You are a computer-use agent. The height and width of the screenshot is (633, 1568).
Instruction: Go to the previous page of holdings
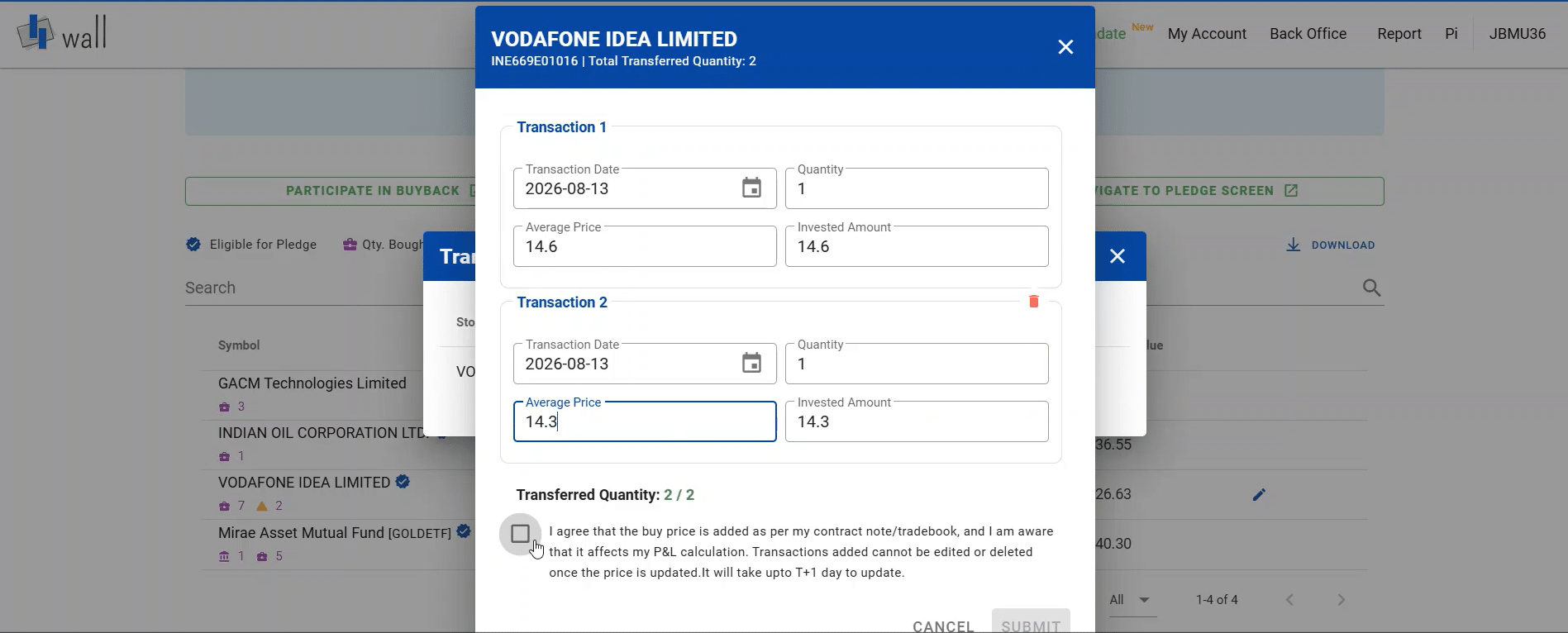click(x=1289, y=600)
